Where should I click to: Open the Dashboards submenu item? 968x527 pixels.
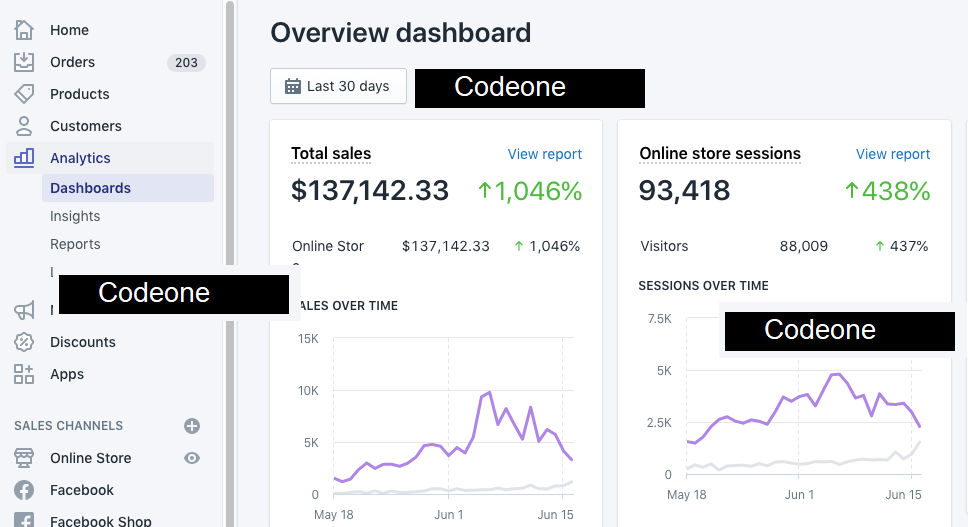pyautogui.click(x=90, y=188)
